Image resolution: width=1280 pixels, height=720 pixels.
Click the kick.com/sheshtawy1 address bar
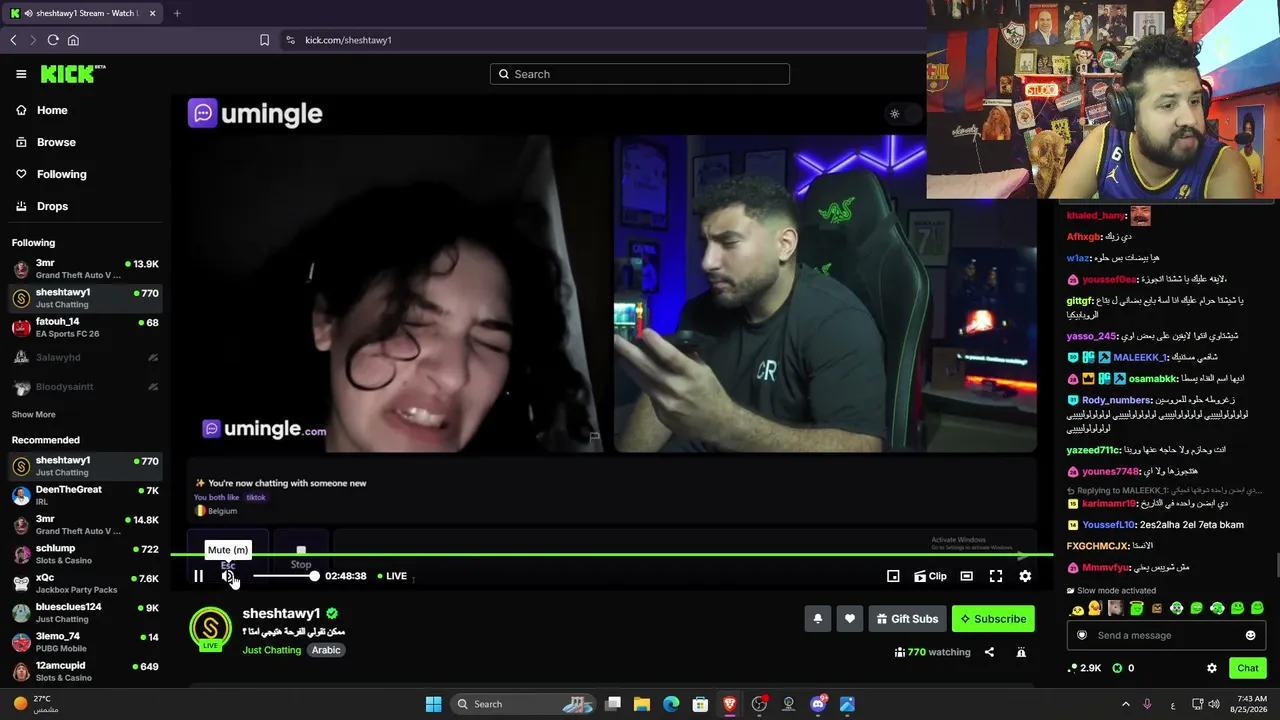point(348,40)
